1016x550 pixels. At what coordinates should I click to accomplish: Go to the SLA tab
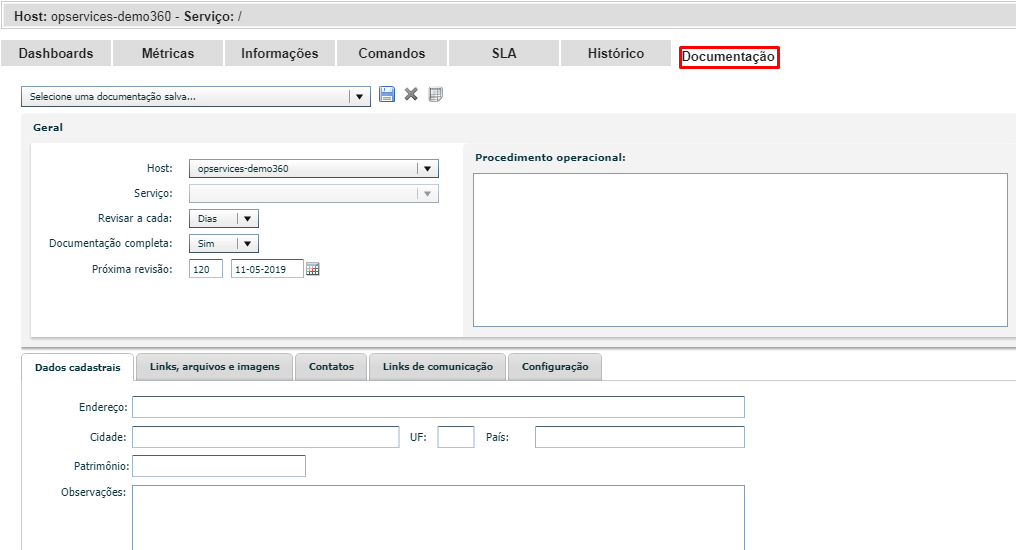click(504, 54)
